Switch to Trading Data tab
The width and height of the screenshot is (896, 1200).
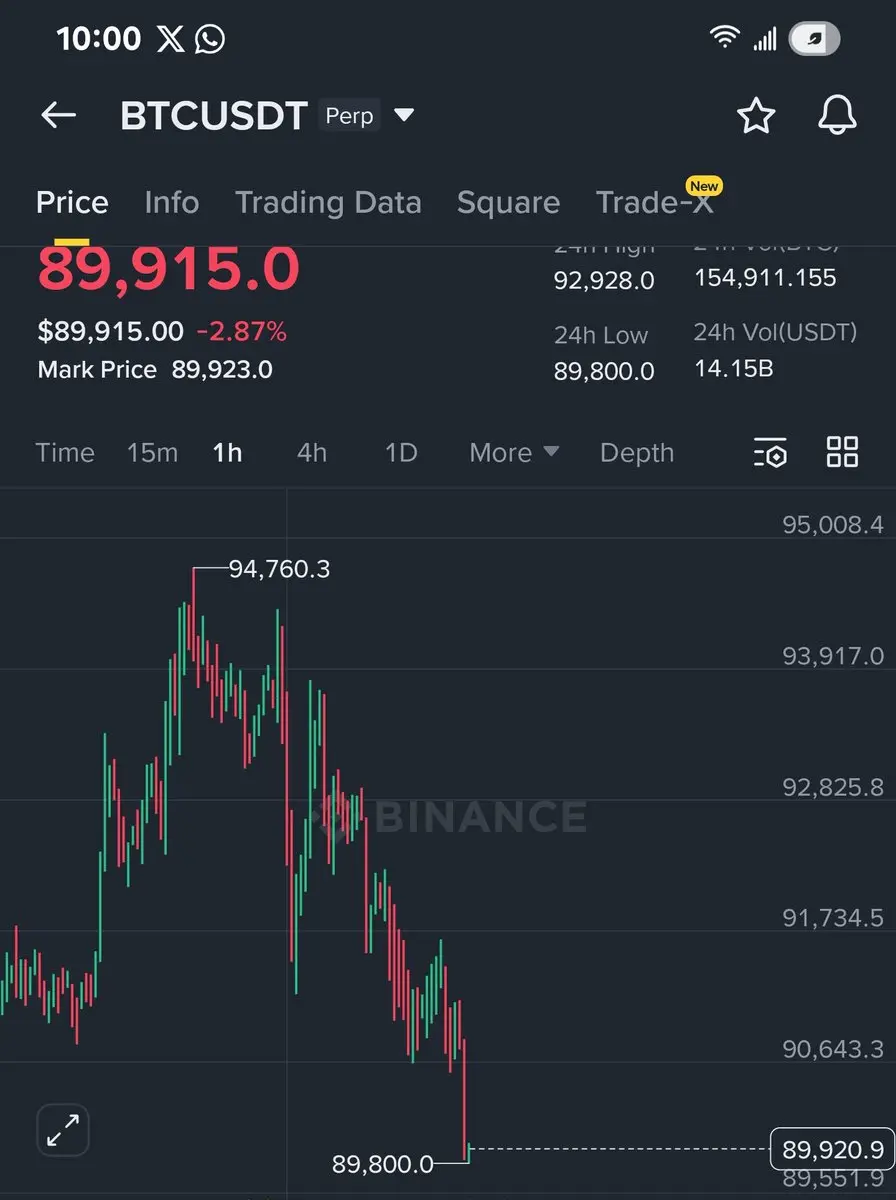point(328,203)
